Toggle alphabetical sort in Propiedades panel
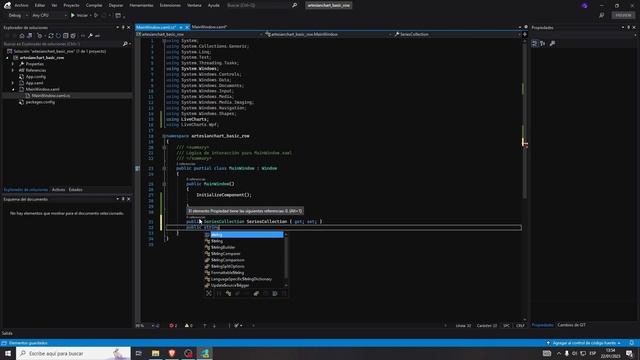This screenshot has height=360, width=640. [543, 43]
